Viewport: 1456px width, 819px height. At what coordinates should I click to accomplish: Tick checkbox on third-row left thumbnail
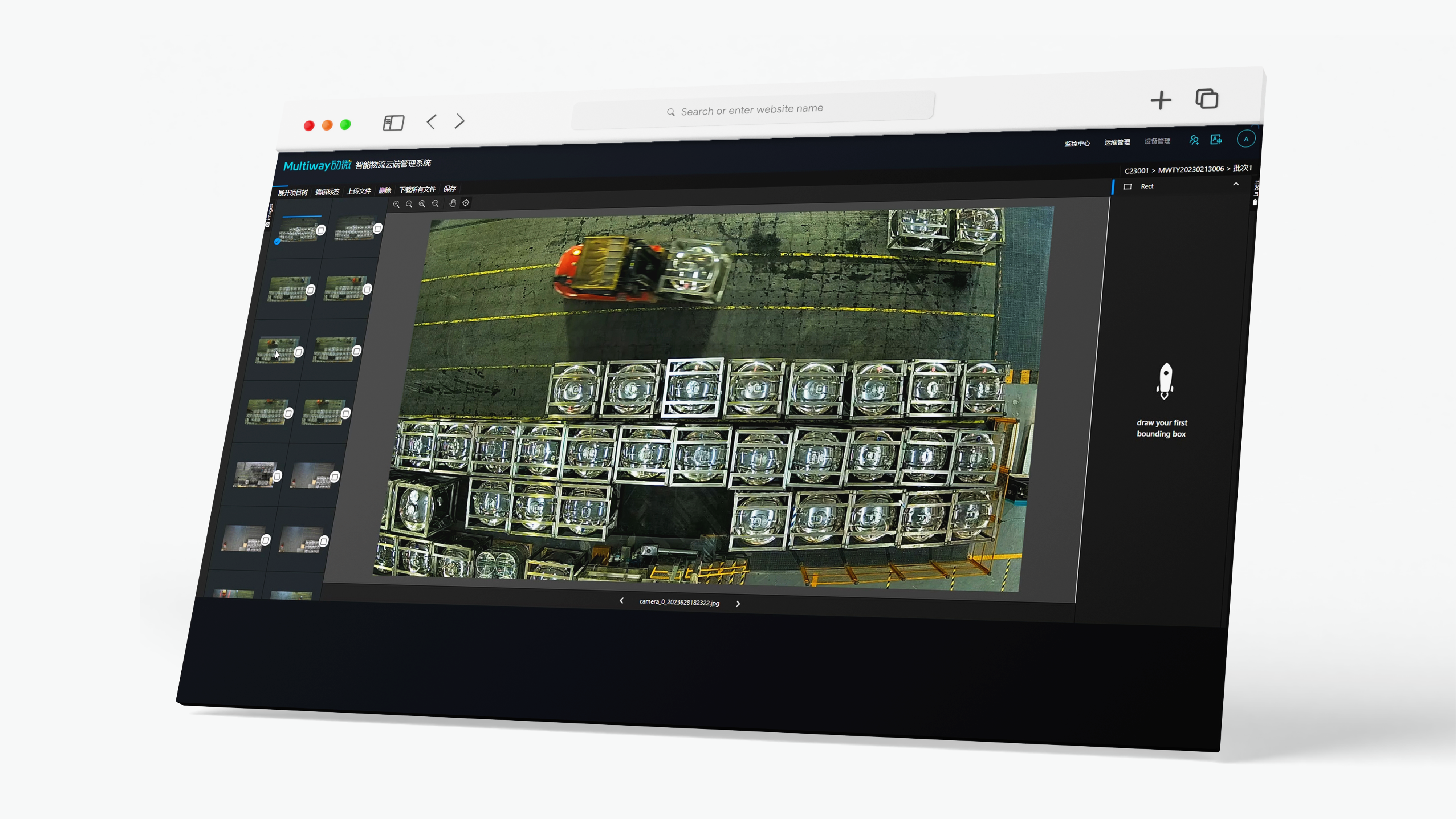pos(299,352)
